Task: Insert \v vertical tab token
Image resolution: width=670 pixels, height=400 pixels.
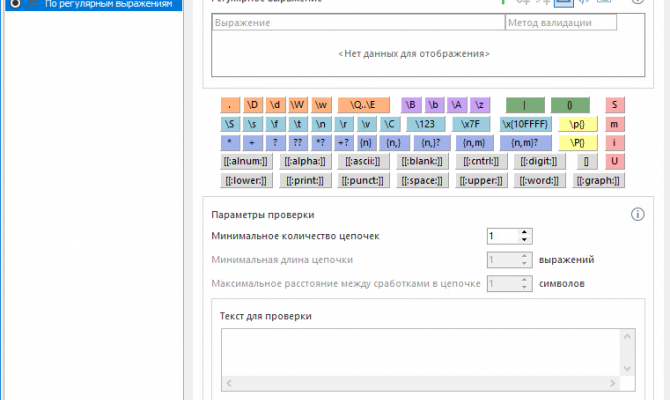Action: coord(366,124)
